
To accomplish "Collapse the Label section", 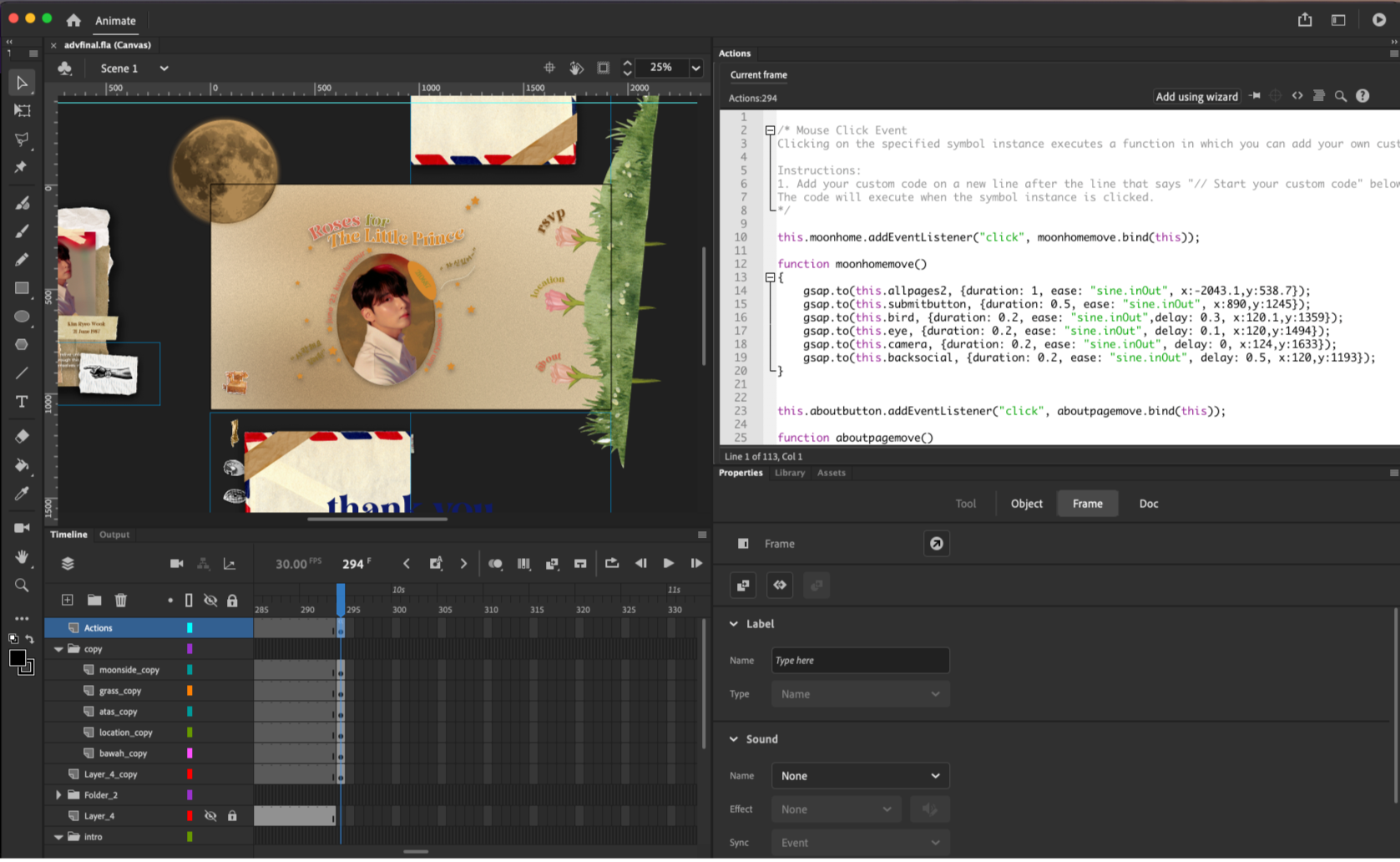I will 734,624.
